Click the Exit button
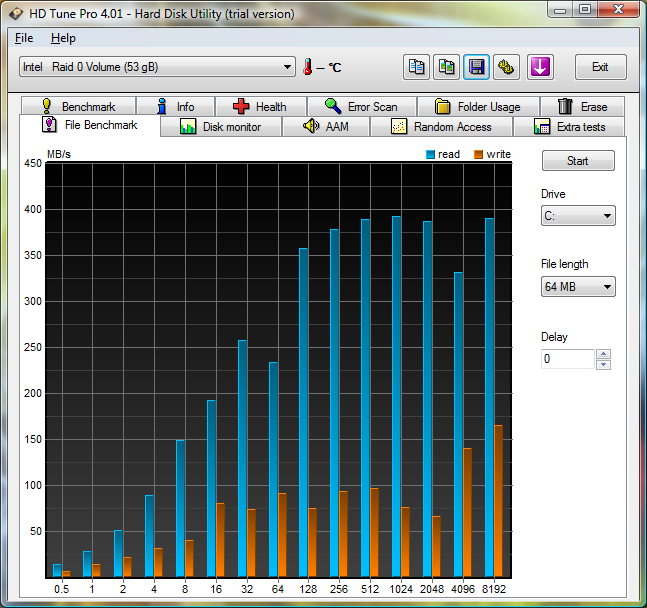Screen dimensions: 647x608 click(x=600, y=67)
